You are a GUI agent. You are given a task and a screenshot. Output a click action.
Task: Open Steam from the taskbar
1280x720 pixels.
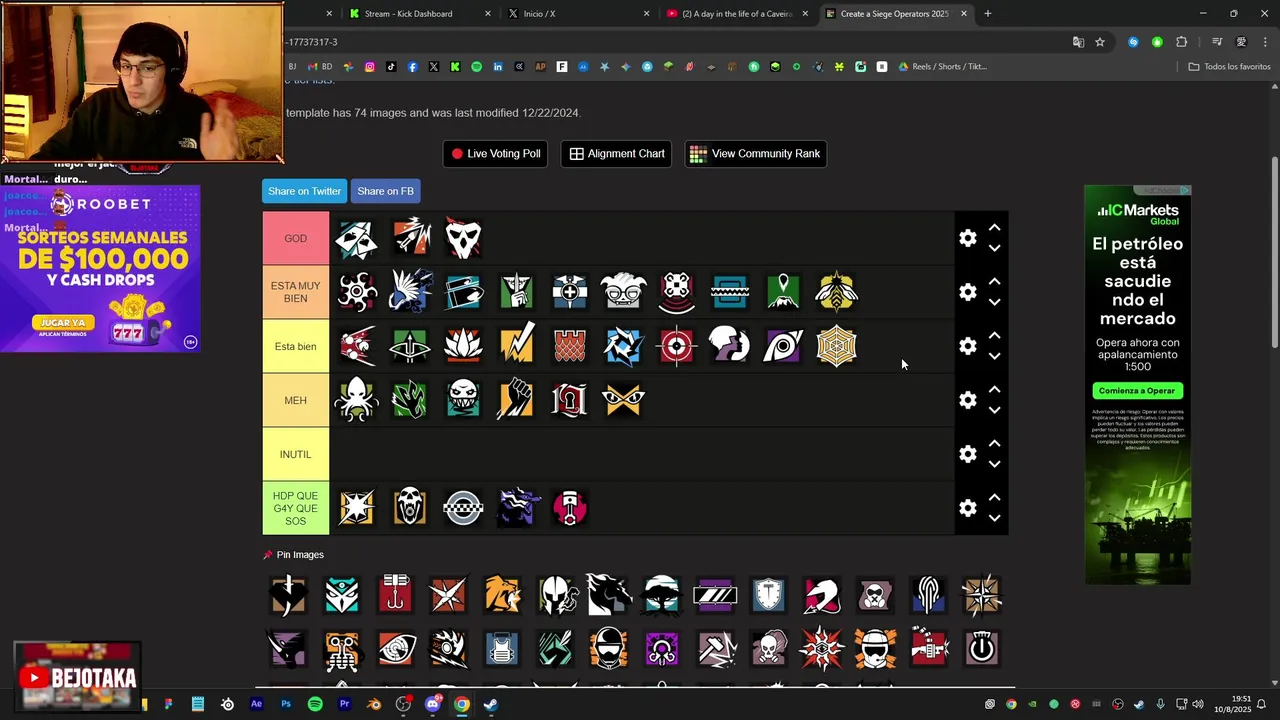pos(491,704)
